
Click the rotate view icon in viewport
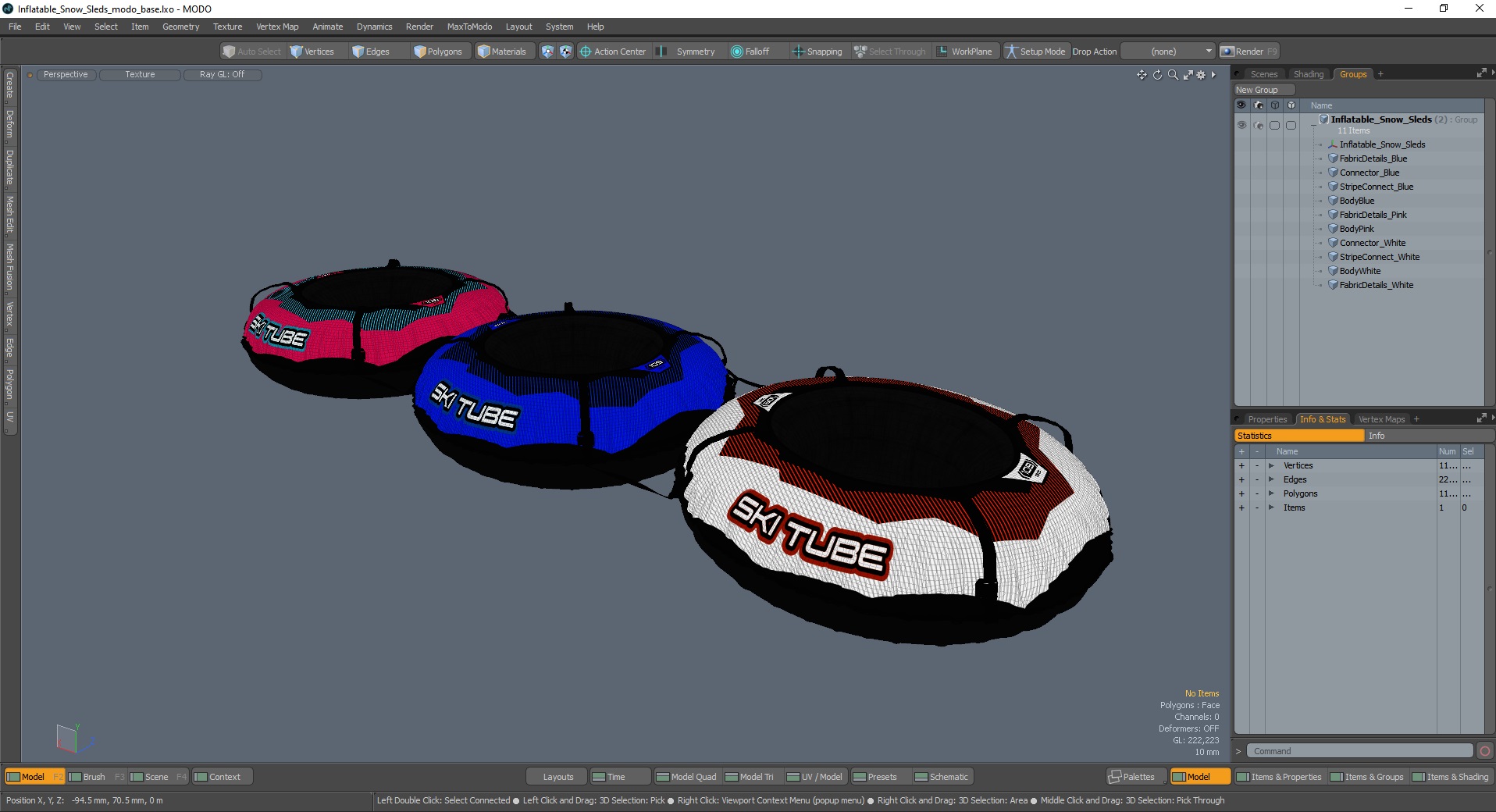[1157, 75]
